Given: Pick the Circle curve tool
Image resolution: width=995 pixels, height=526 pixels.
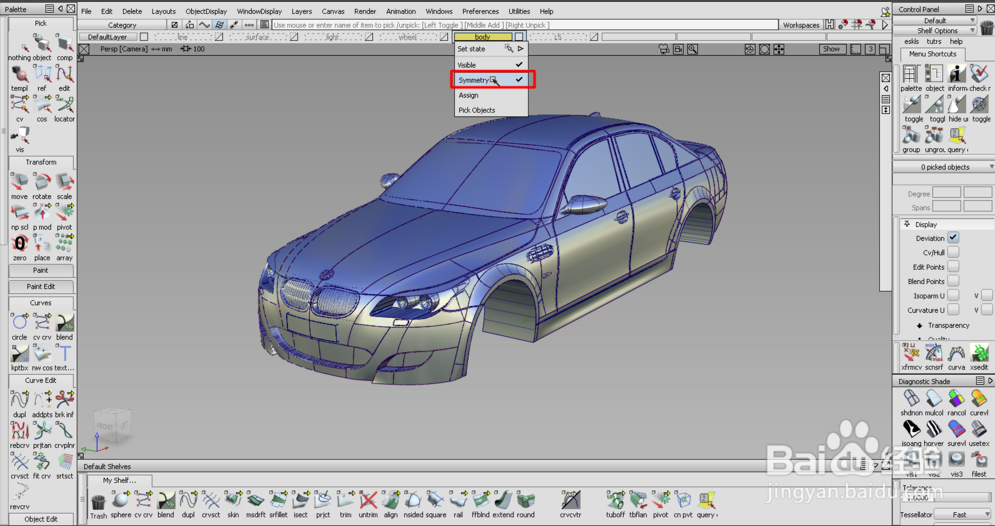Looking at the screenshot, I should point(20,324).
